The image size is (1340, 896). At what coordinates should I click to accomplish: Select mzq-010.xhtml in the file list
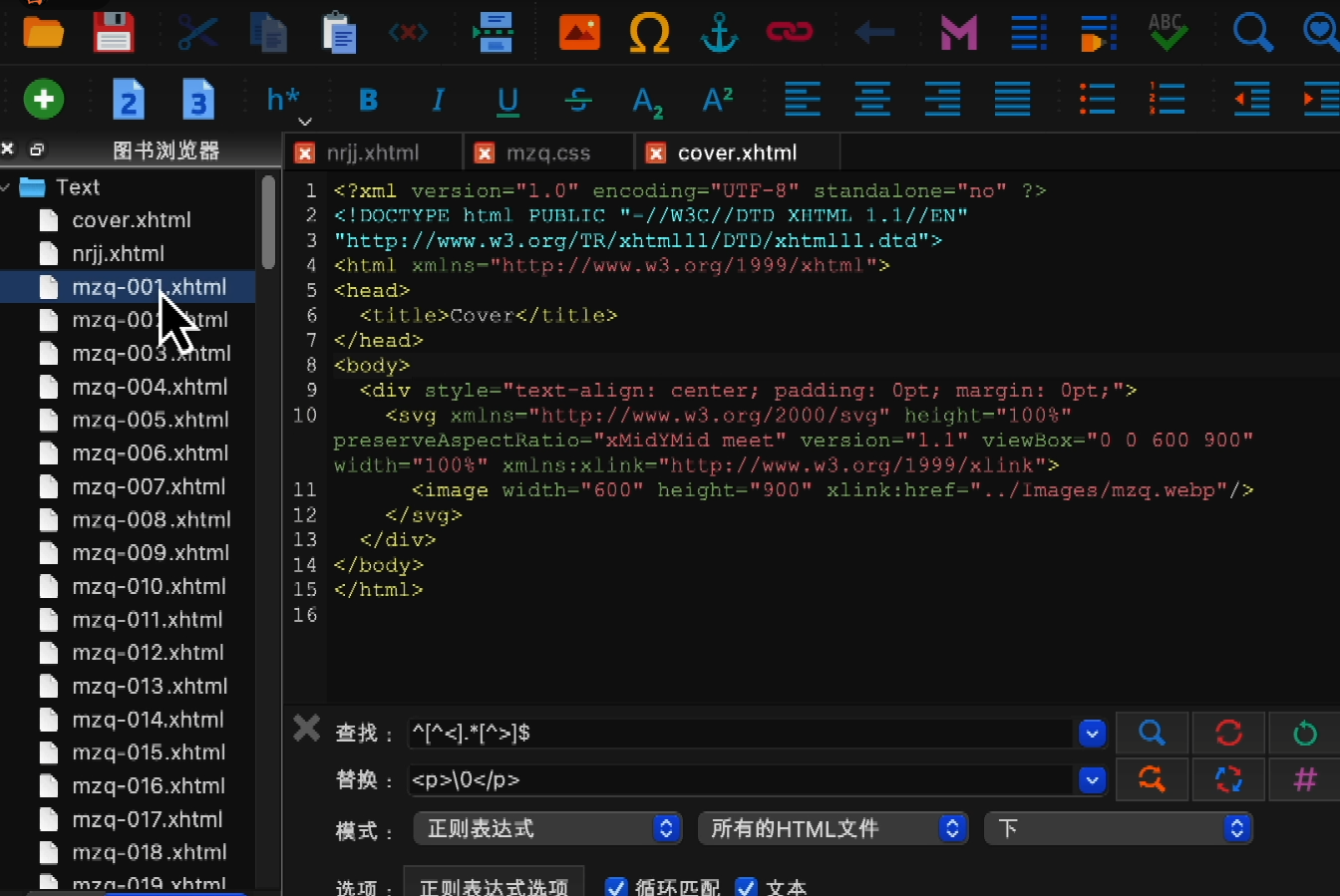tap(149, 586)
